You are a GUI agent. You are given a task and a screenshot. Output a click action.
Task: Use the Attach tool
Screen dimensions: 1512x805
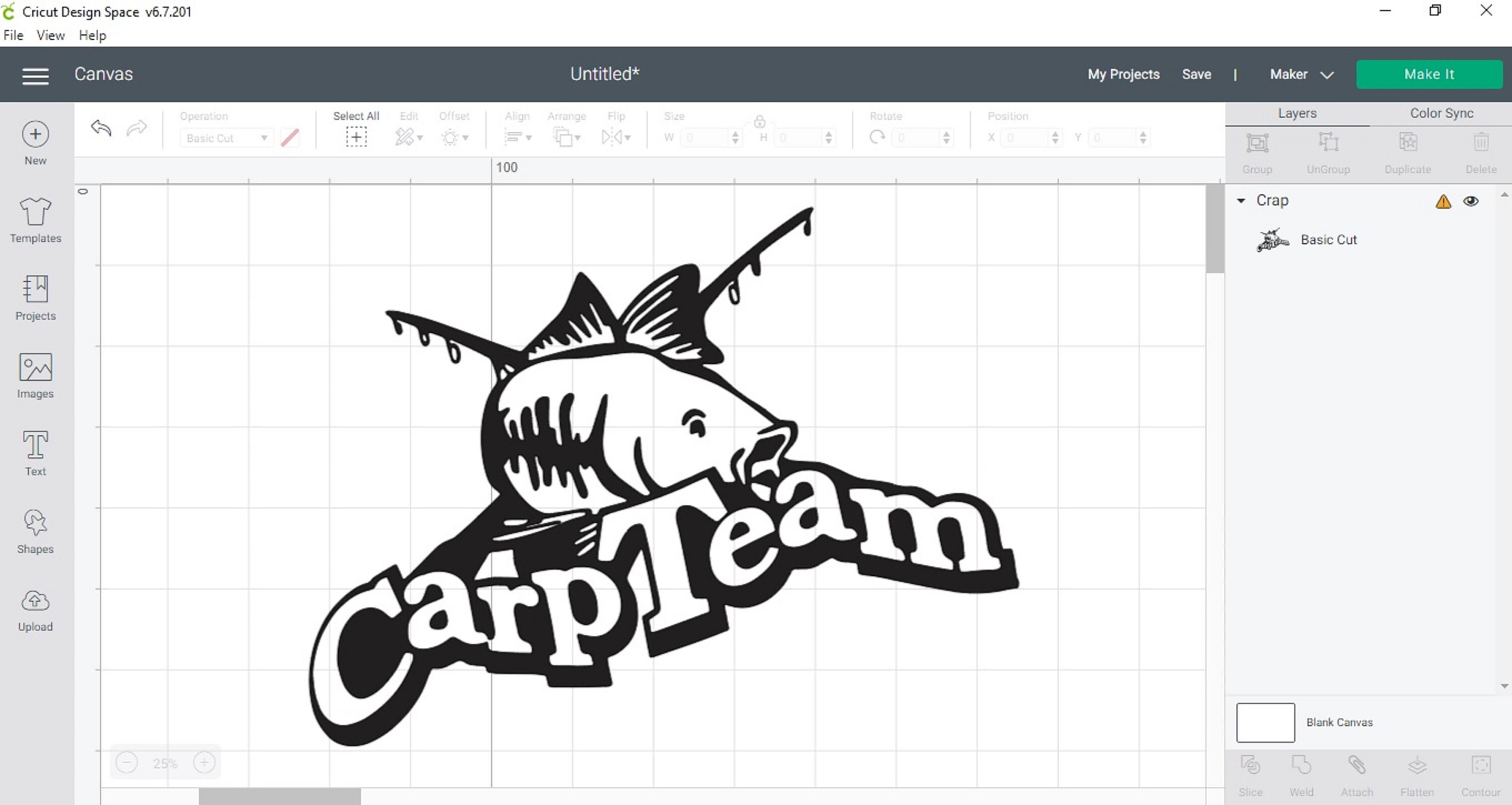click(1356, 769)
